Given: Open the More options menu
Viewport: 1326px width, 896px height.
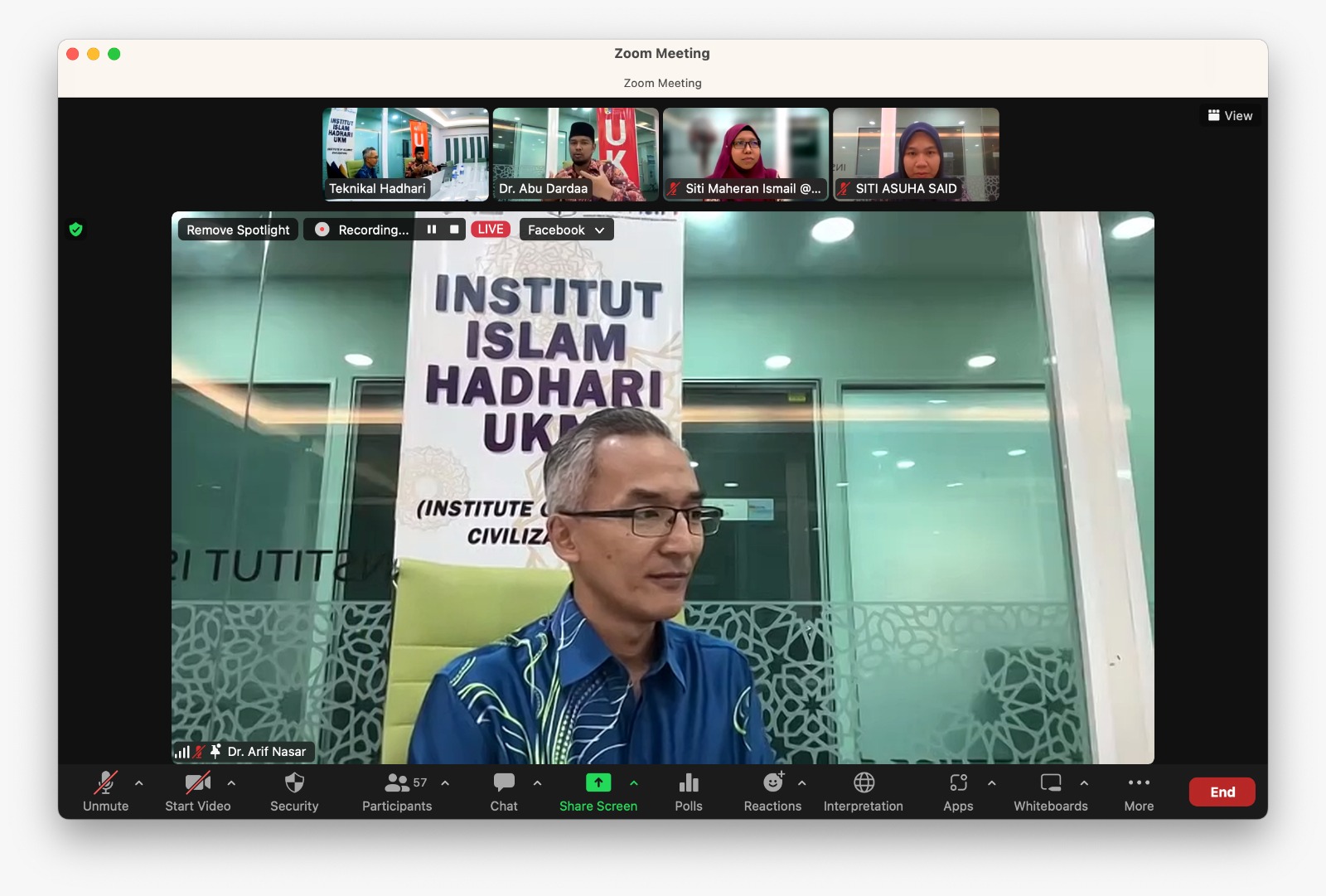Looking at the screenshot, I should pyautogui.click(x=1139, y=792).
